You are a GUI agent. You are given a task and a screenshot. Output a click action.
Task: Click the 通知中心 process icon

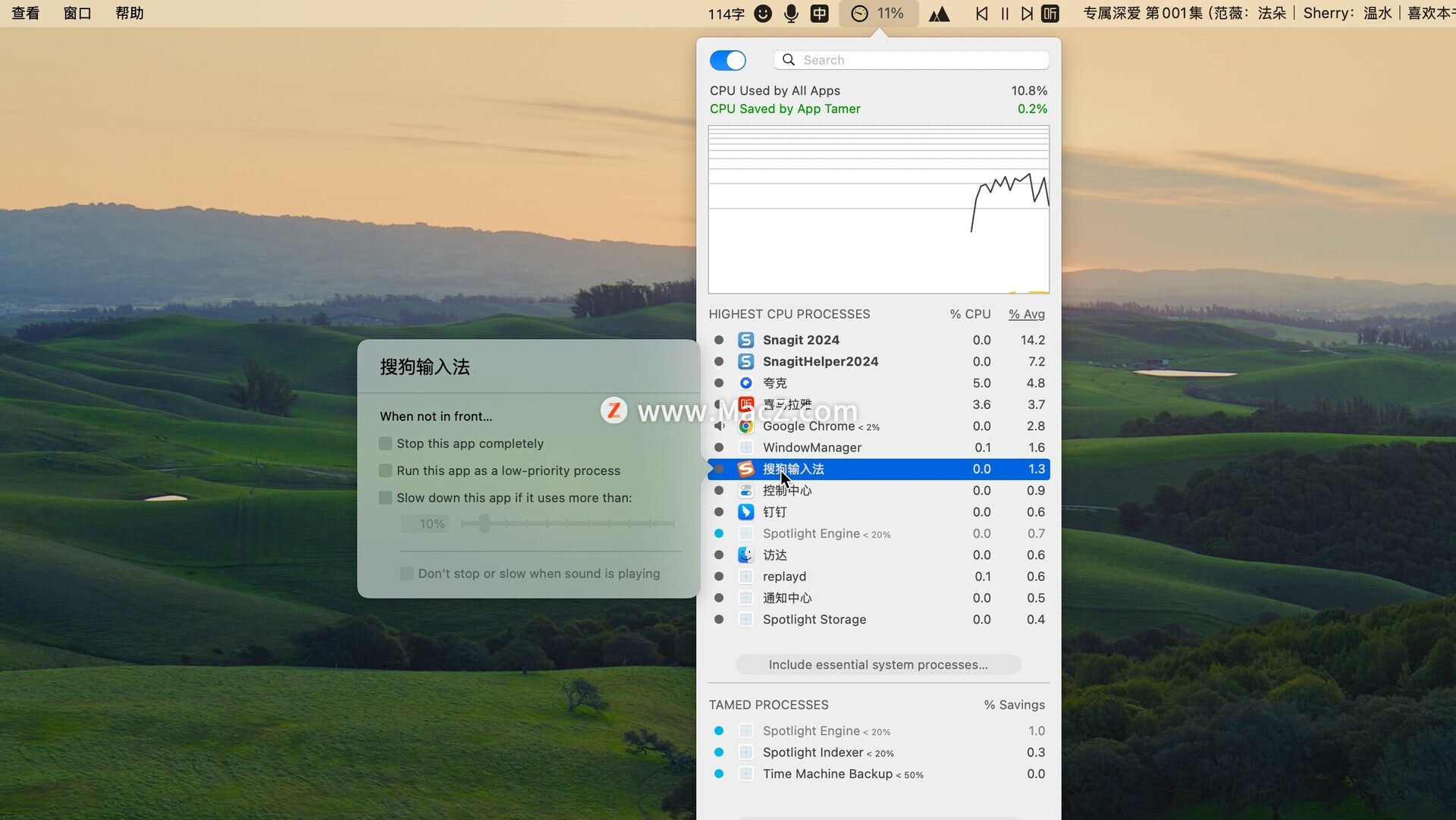coord(746,599)
